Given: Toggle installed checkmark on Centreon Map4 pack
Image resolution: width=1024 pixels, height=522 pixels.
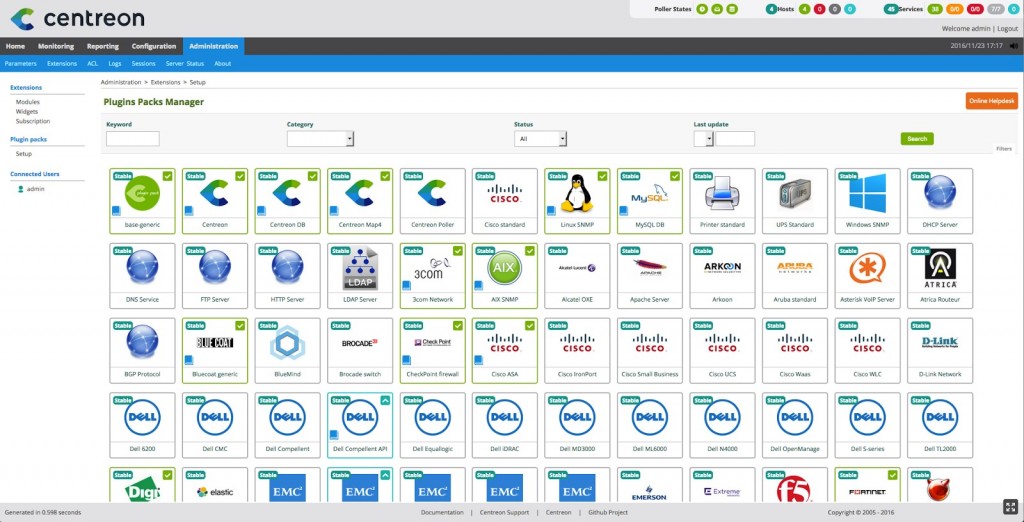Looking at the screenshot, I should coord(385,176).
